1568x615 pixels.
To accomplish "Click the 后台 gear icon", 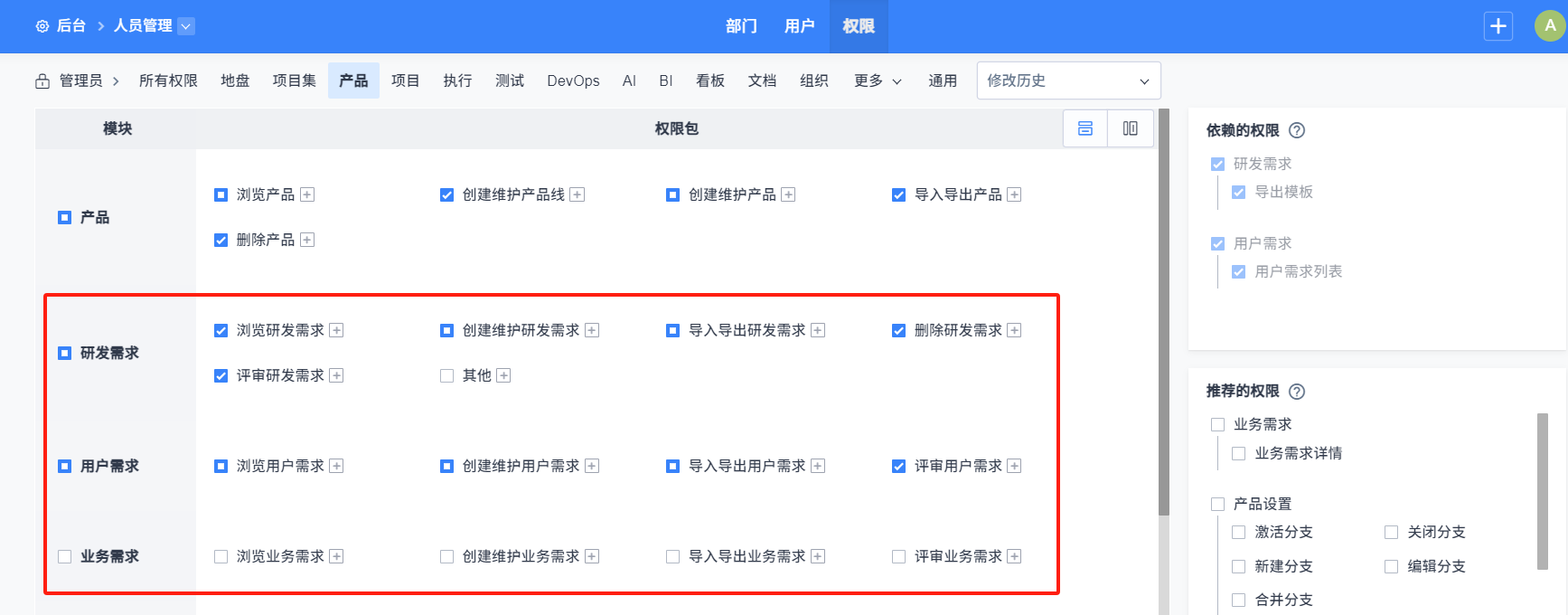I will tap(42, 26).
